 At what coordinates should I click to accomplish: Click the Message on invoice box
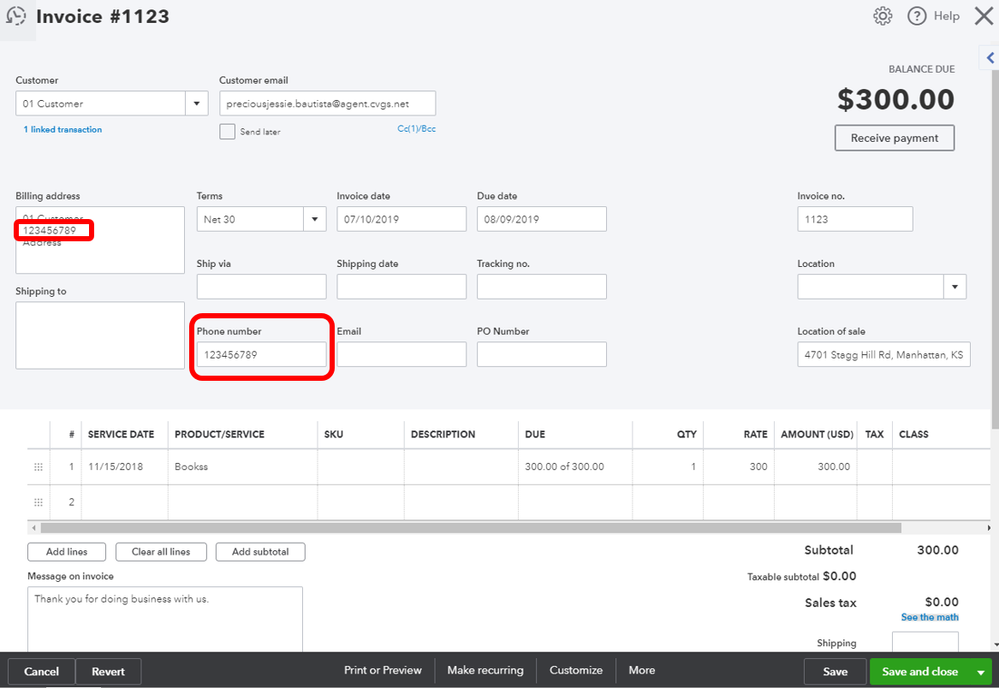point(165,619)
